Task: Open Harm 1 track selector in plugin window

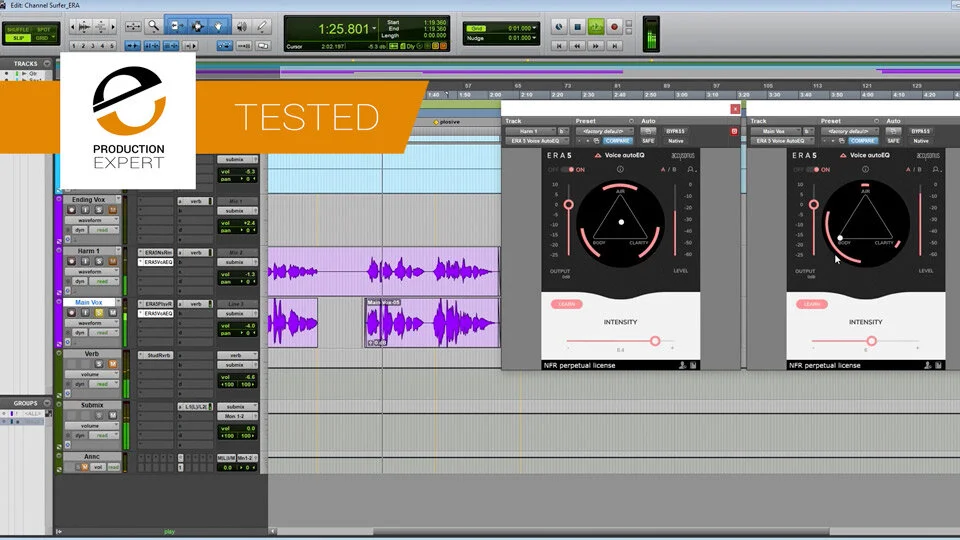Action: 530,131
